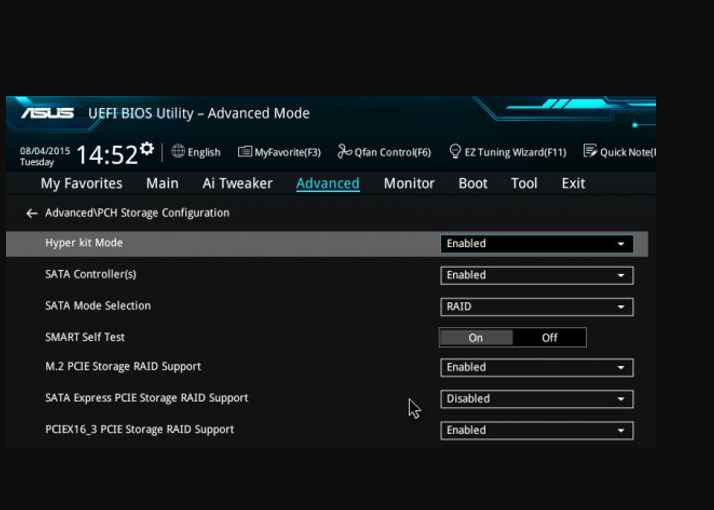The width and height of the screenshot is (714, 510).
Task: Select SATA Express PCIE Storage RAID Support label
Action: pos(147,398)
